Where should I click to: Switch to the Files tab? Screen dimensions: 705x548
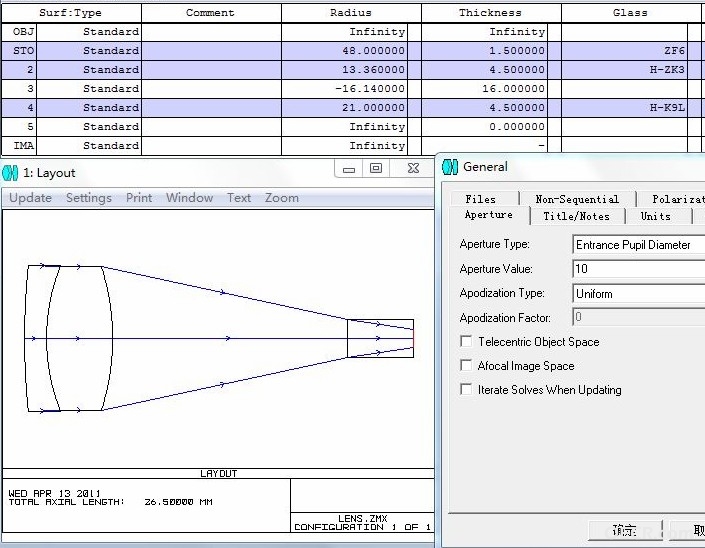point(480,199)
